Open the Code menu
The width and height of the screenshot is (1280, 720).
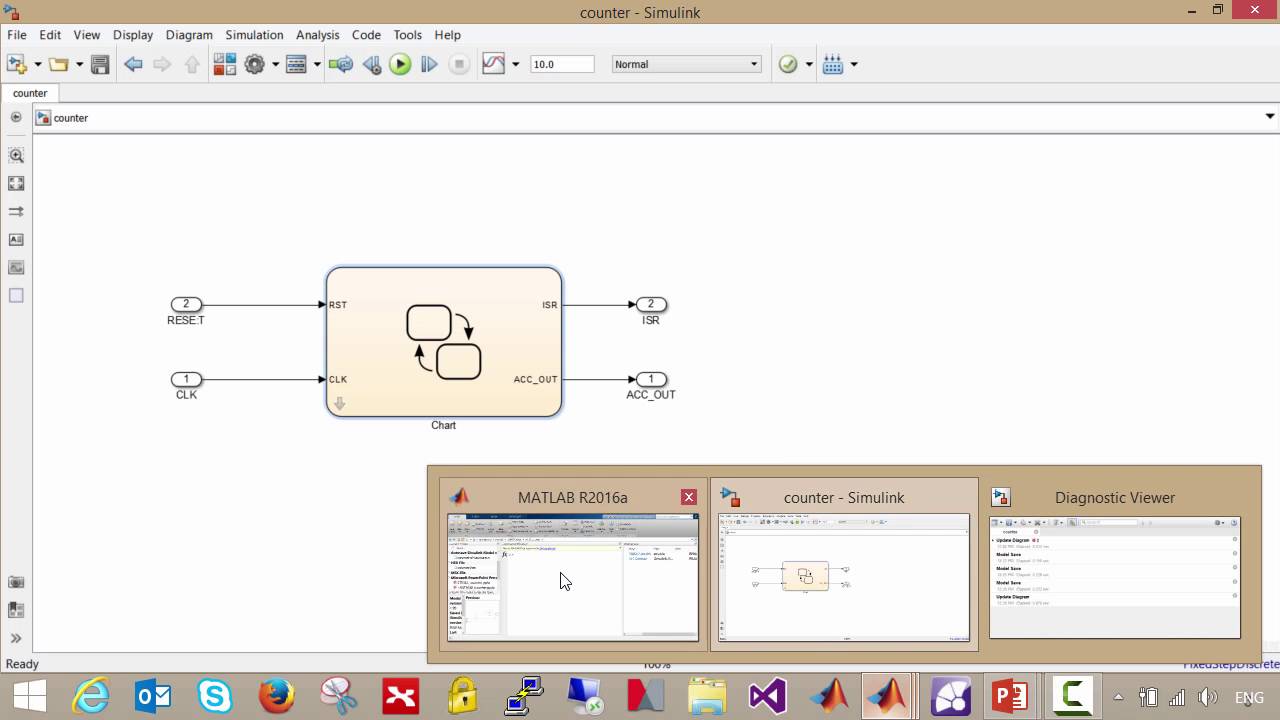coord(366,35)
